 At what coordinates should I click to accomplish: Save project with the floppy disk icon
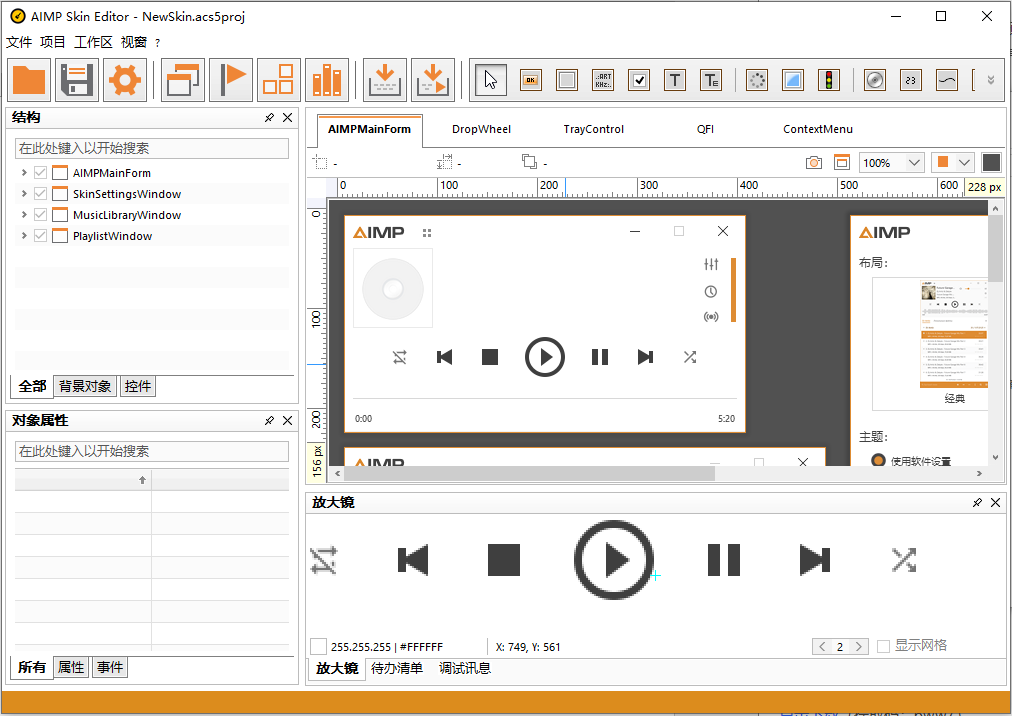click(x=77, y=80)
